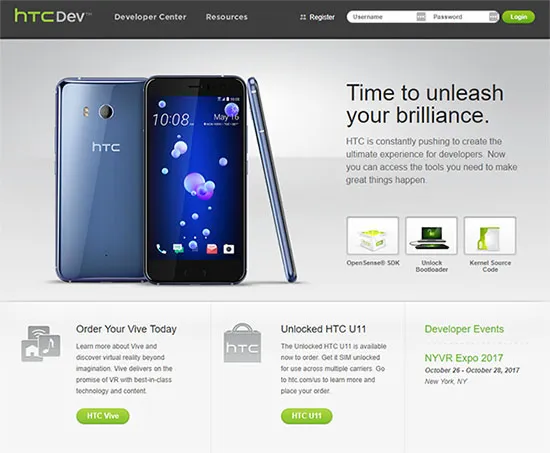Click the HTC U11 phone image
This screenshot has width=550, height=453.
click(x=175, y=179)
